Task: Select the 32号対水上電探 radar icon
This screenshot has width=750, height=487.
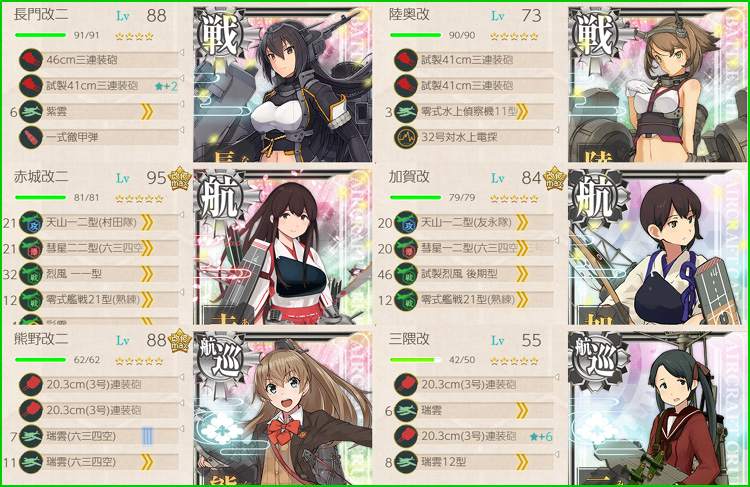Action: pos(406,137)
